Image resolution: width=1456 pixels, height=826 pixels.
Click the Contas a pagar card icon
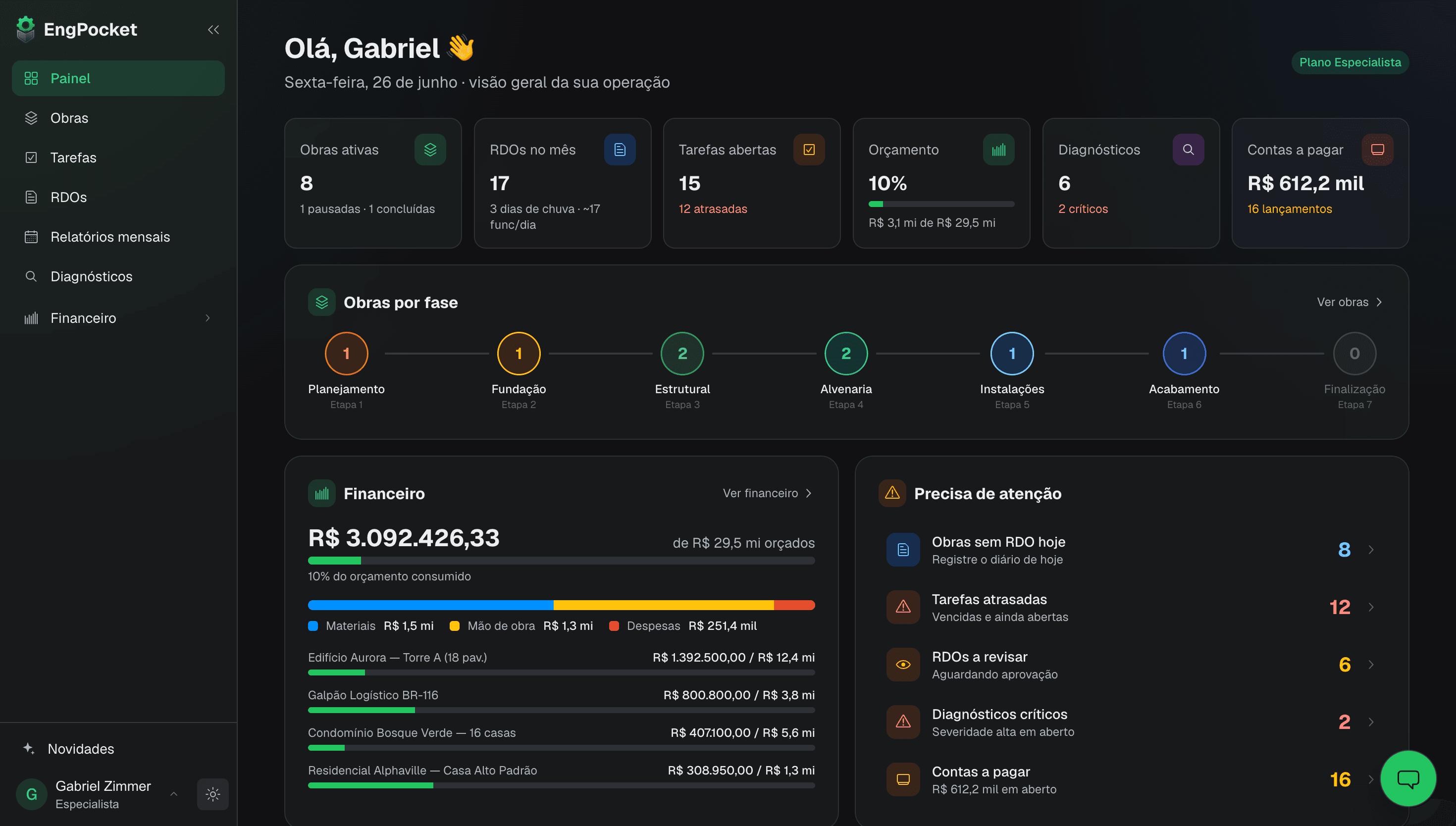pos(1378,150)
